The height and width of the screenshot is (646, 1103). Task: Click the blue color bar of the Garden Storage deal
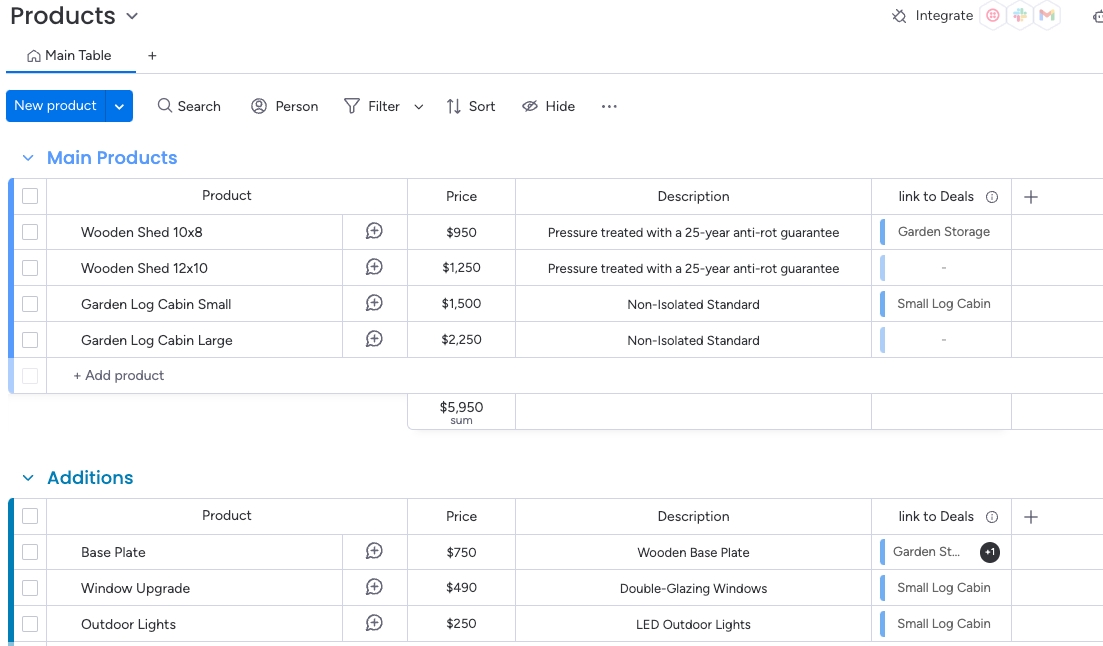click(883, 232)
